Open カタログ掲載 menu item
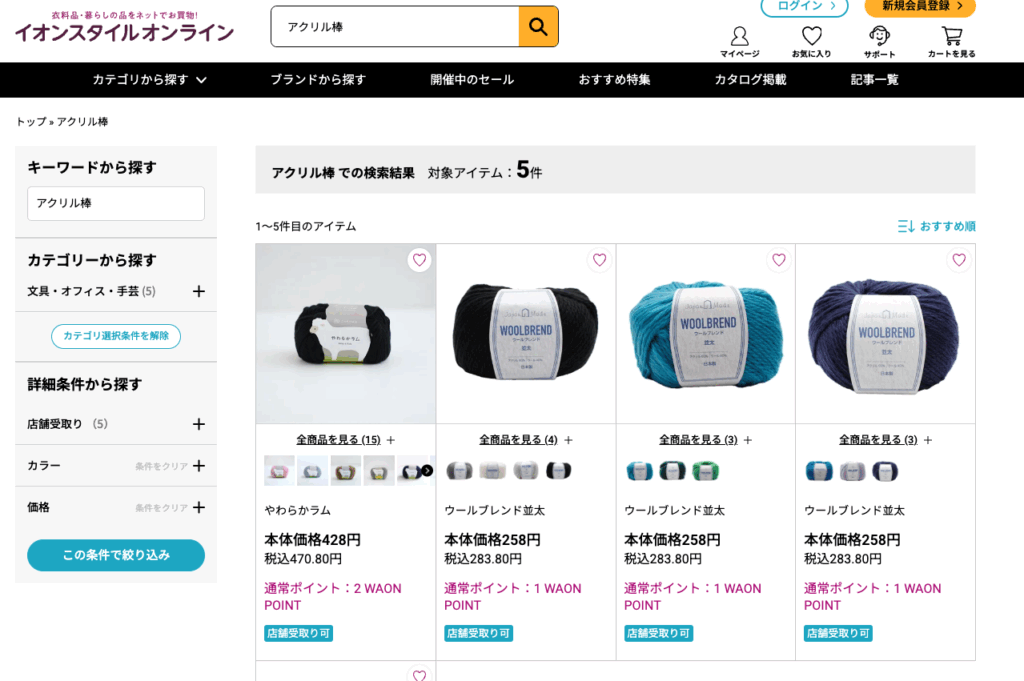Viewport: 1024px width, 681px height. [750, 80]
